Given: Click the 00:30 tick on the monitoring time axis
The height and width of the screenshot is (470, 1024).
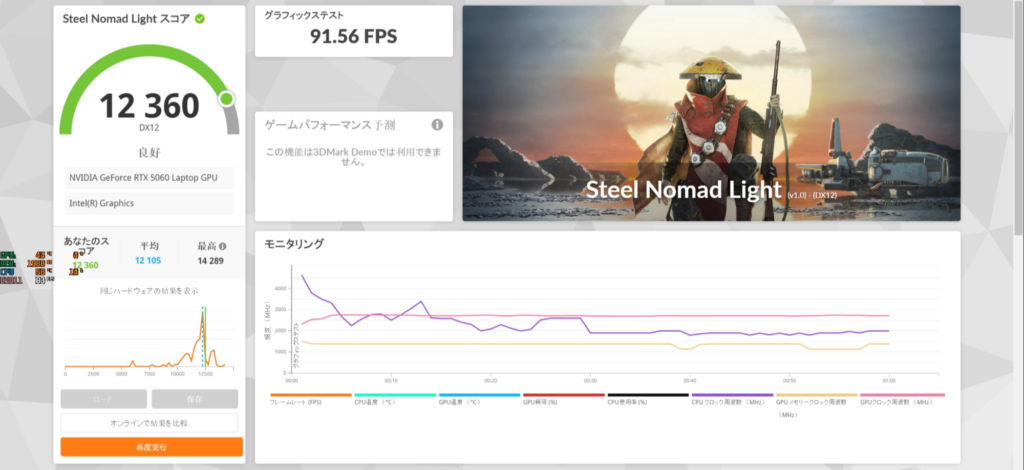Looking at the screenshot, I should click(590, 380).
